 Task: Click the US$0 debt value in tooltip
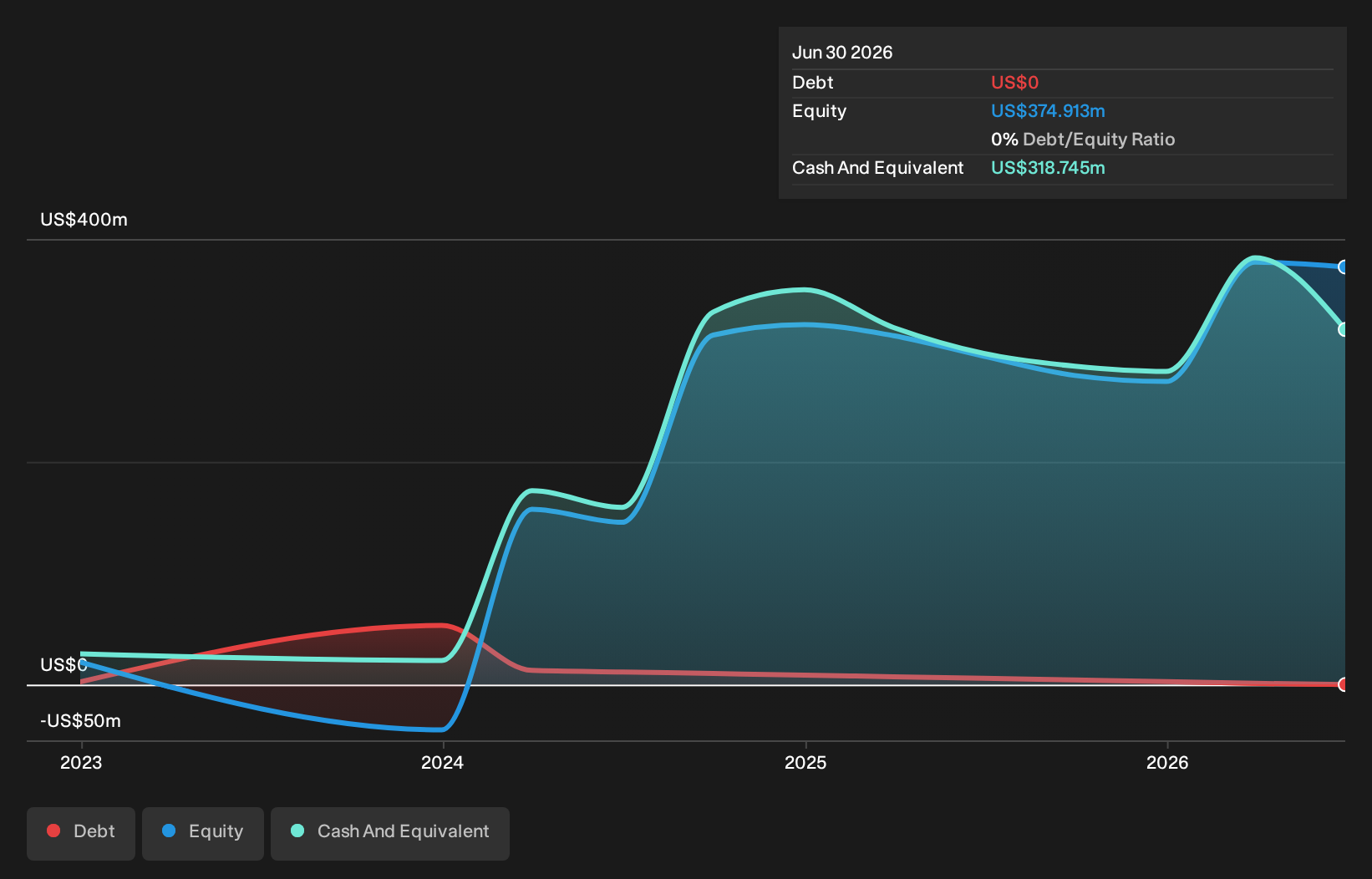[1014, 83]
